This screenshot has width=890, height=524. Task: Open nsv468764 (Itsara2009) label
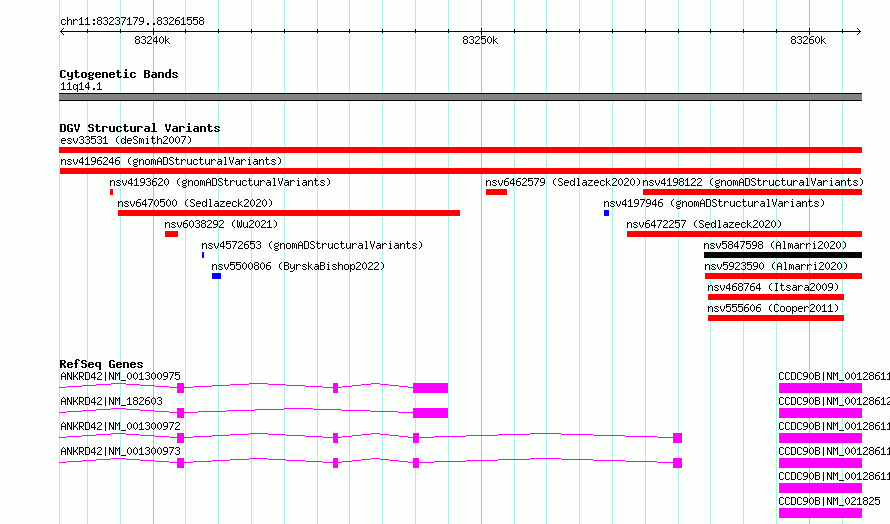click(773, 287)
